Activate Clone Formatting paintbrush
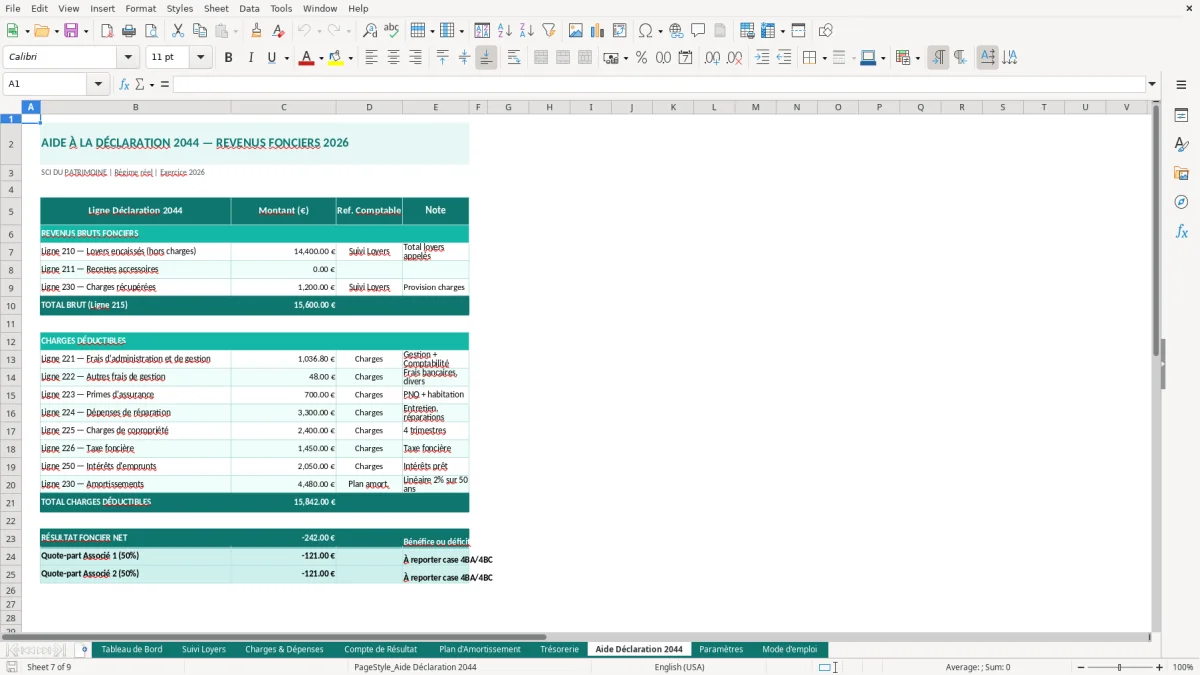The height and width of the screenshot is (675, 1200). tap(256, 31)
